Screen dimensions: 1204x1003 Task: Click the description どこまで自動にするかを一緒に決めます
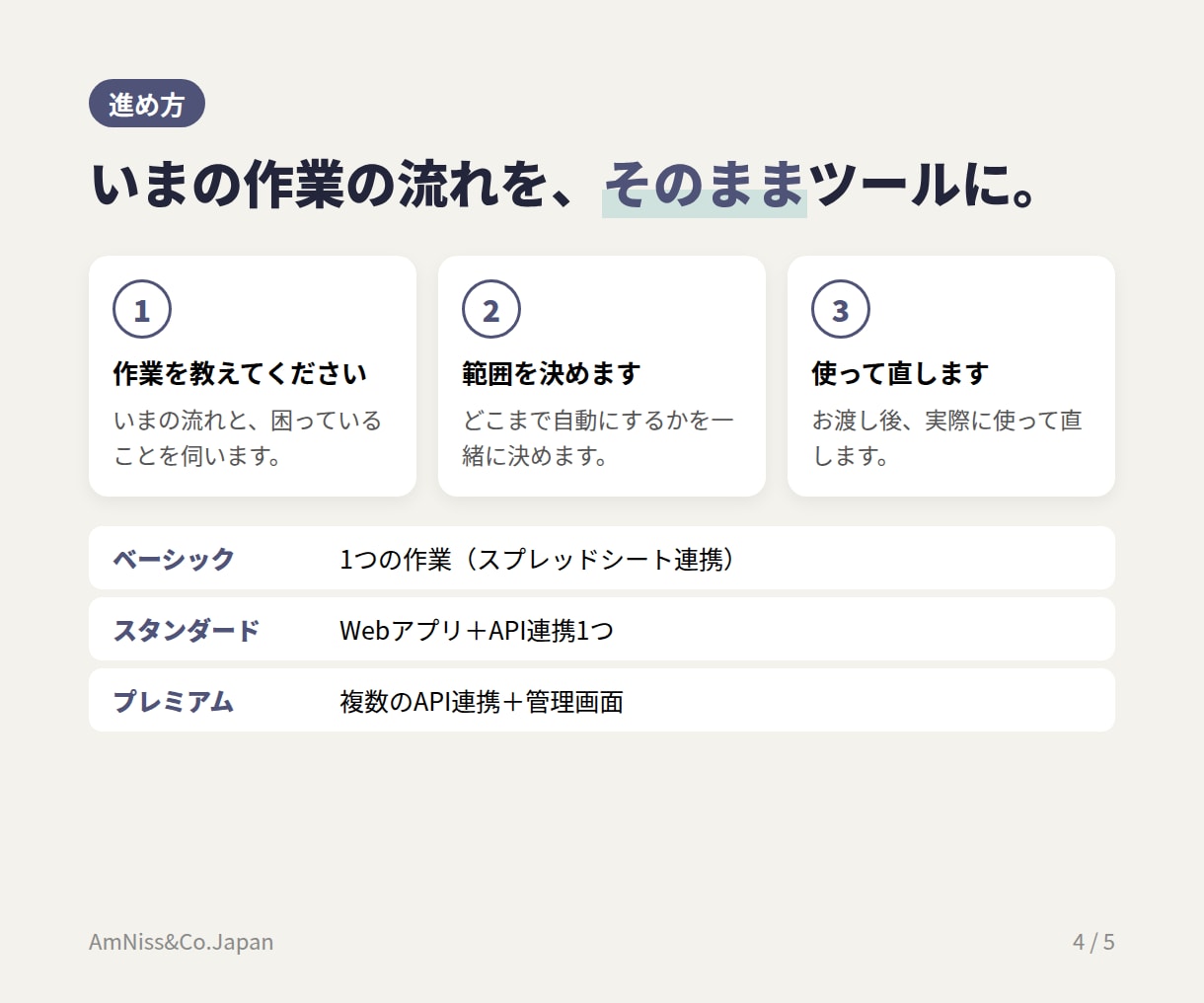click(598, 437)
